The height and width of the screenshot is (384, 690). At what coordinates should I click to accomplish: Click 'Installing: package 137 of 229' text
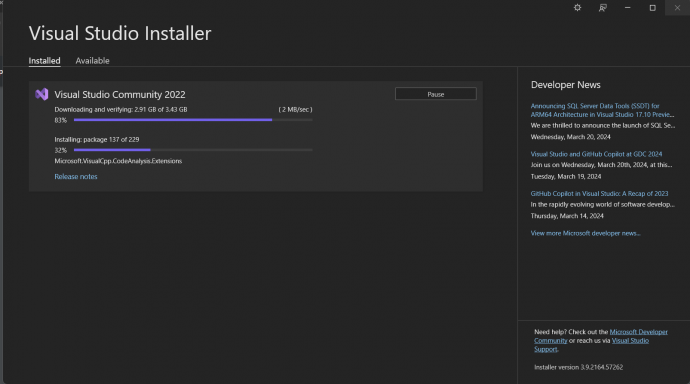[x=97, y=139]
